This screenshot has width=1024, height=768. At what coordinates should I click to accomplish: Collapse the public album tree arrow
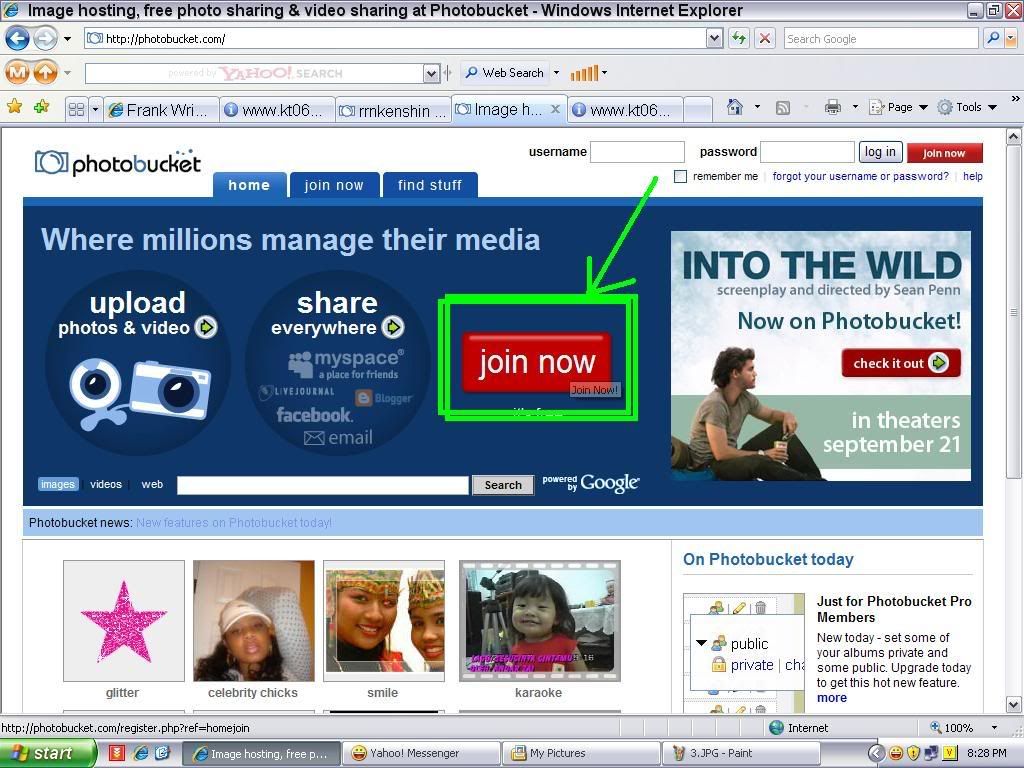point(701,643)
